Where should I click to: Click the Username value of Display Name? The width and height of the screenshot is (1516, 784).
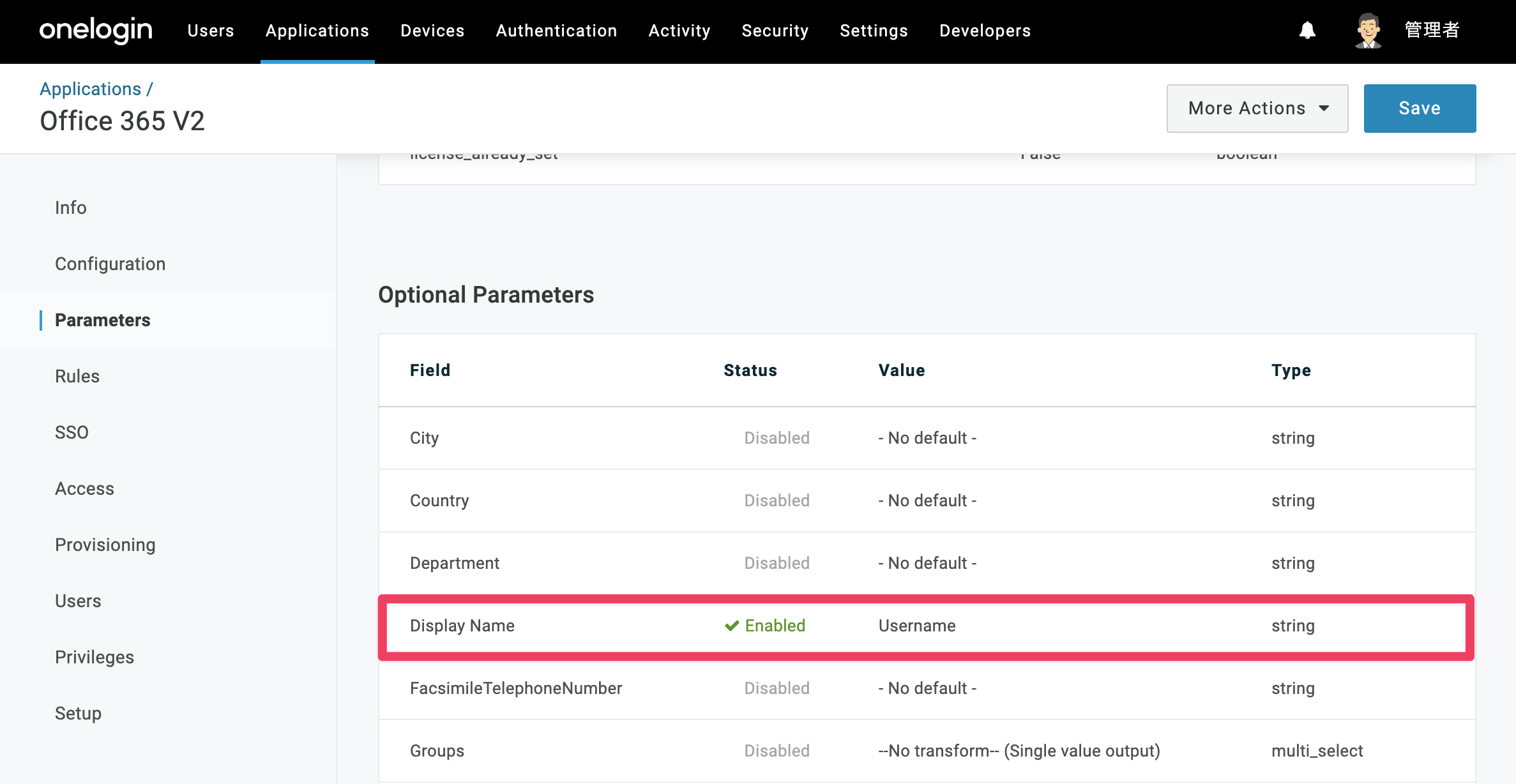pos(917,626)
